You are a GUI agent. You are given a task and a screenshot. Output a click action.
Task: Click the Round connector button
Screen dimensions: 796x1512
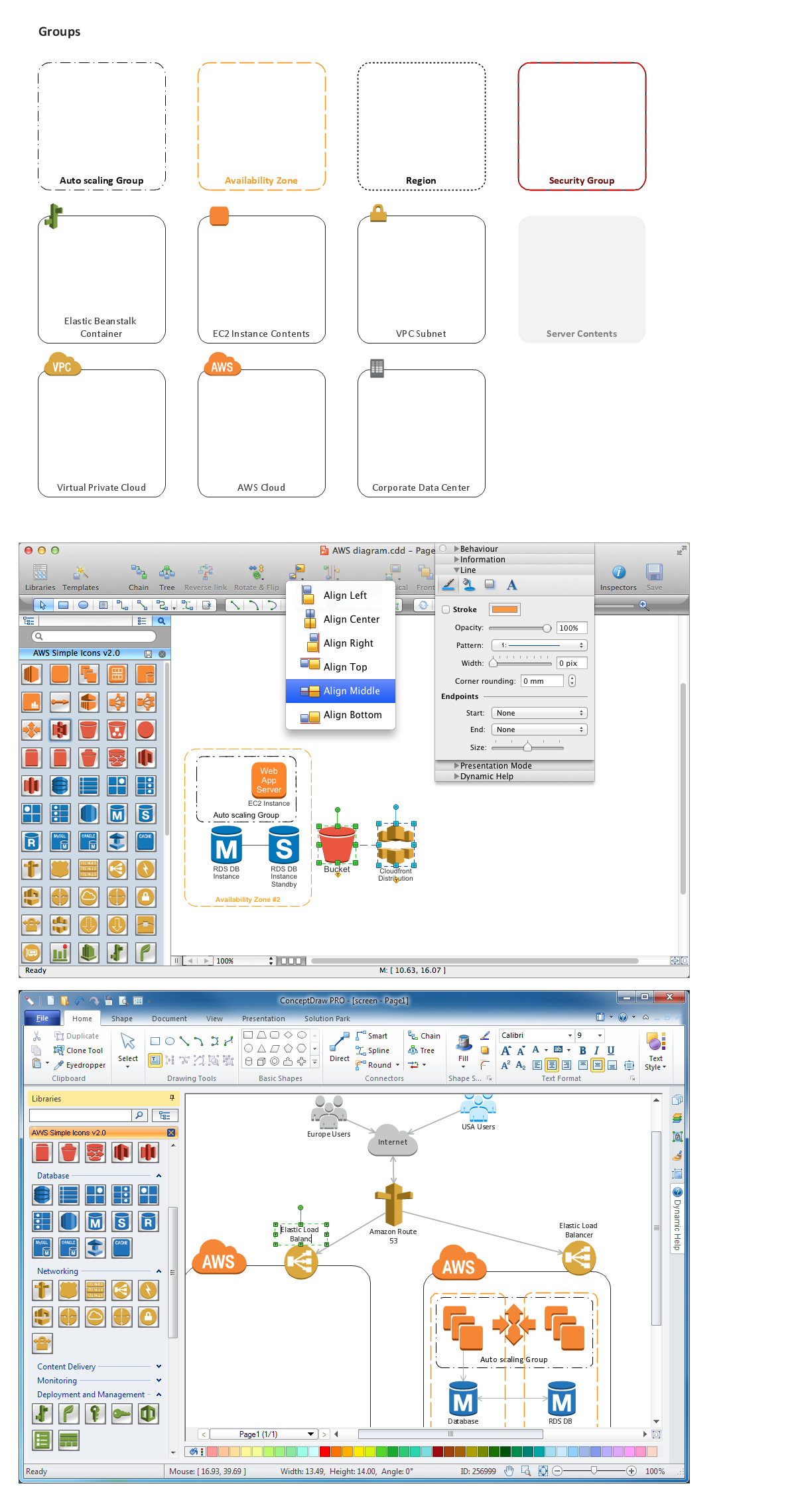[377, 1065]
